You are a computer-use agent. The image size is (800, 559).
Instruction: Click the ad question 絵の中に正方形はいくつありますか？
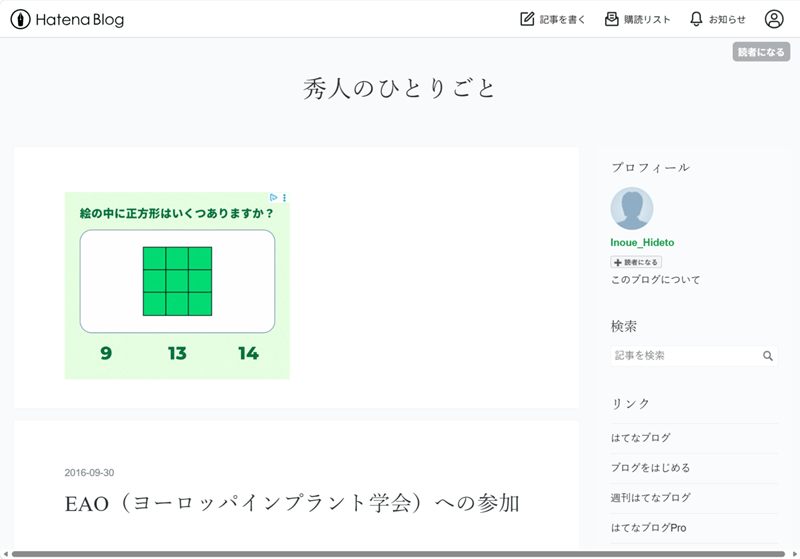pos(177,213)
